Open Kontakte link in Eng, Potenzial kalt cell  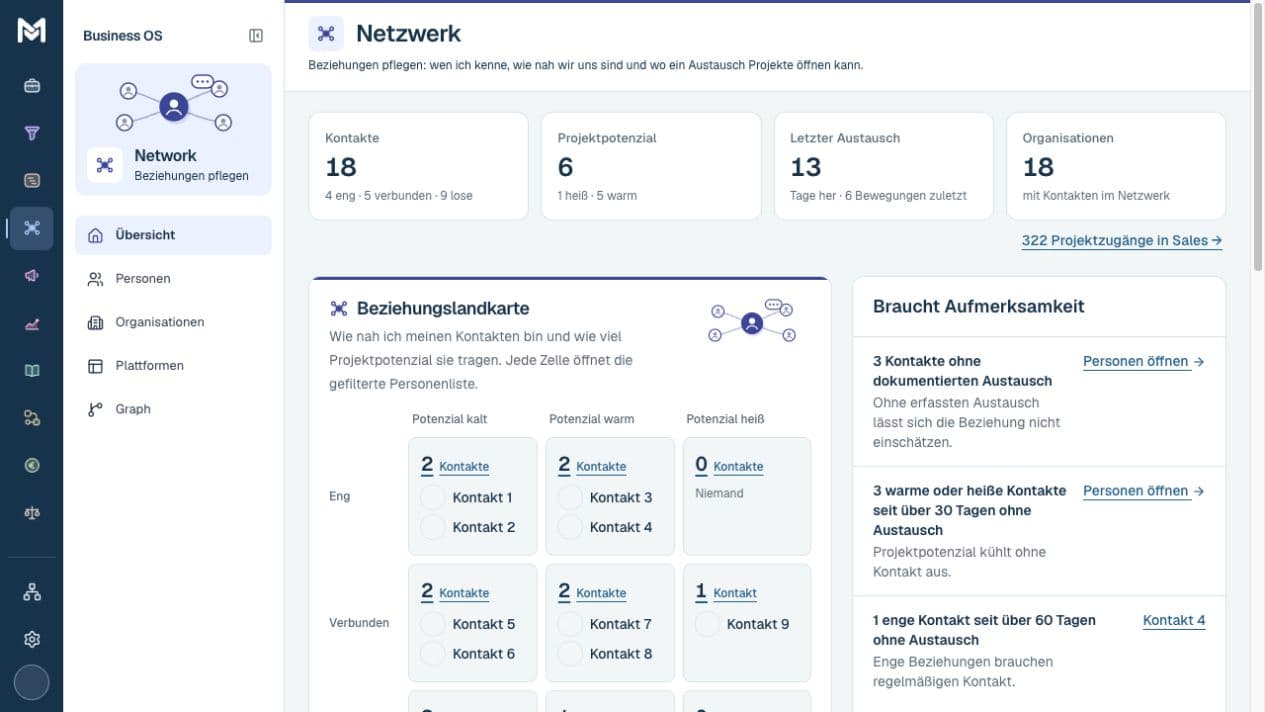[x=464, y=467]
